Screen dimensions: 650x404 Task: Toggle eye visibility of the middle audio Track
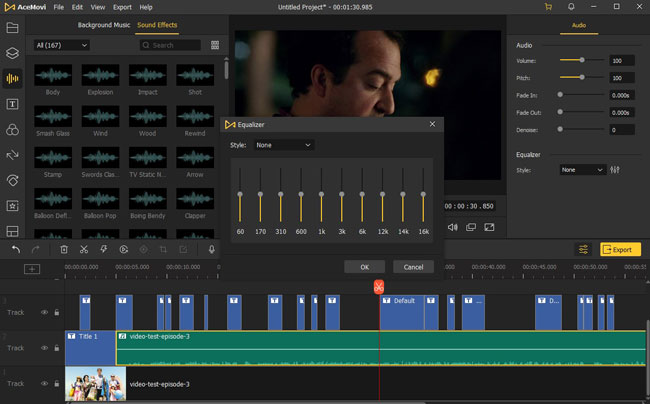[44, 348]
